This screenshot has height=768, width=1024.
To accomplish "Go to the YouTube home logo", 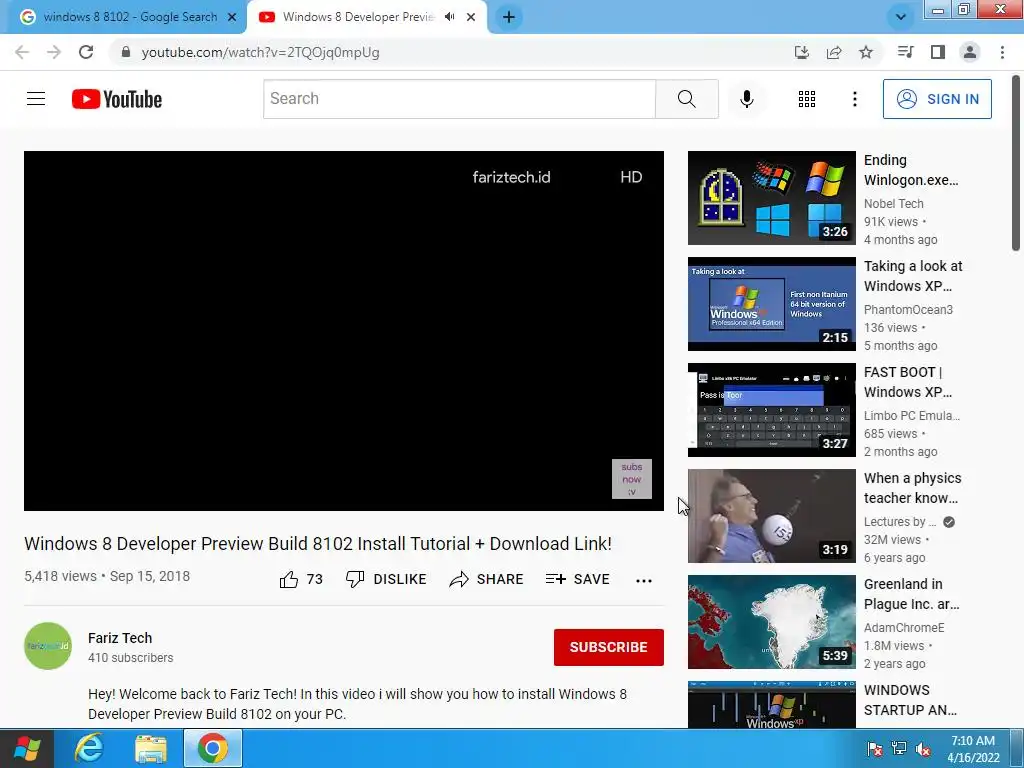I will pyautogui.click(x=117, y=99).
